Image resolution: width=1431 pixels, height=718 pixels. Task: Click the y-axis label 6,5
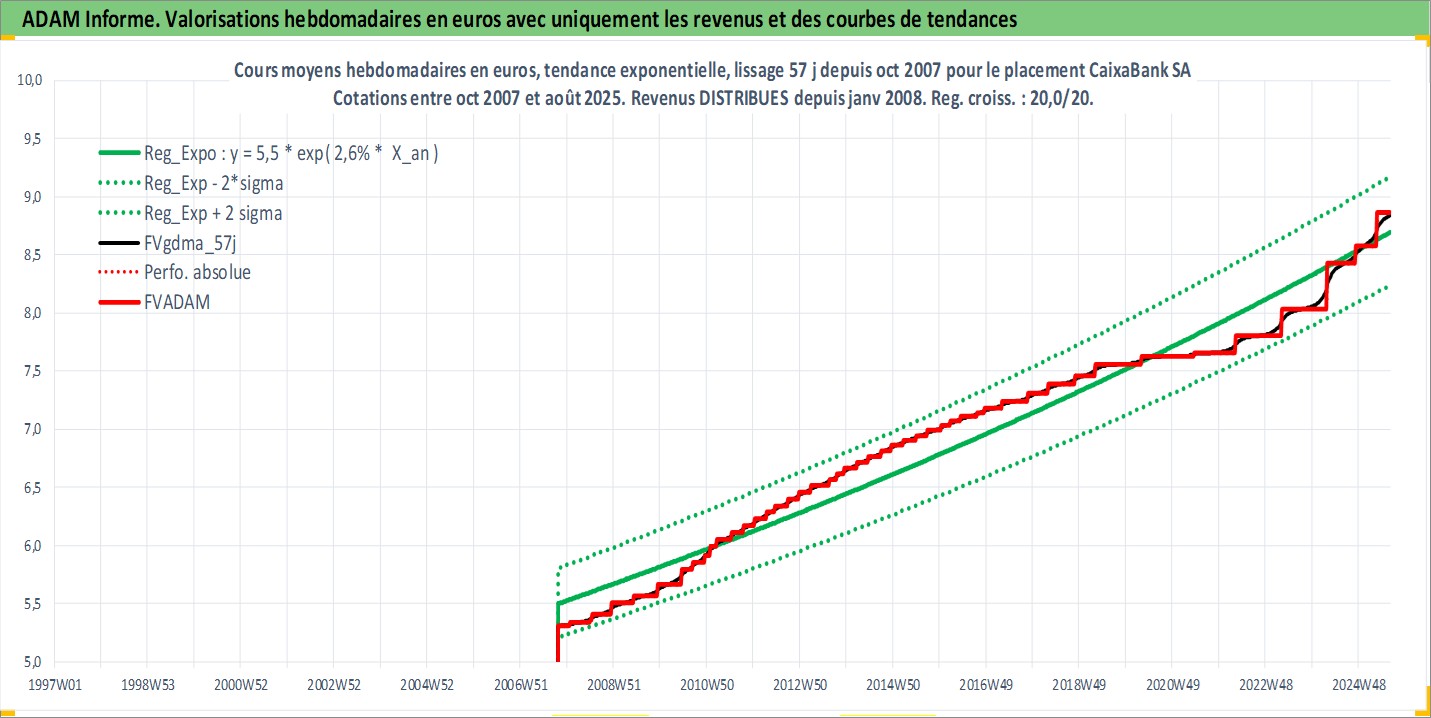[32, 487]
